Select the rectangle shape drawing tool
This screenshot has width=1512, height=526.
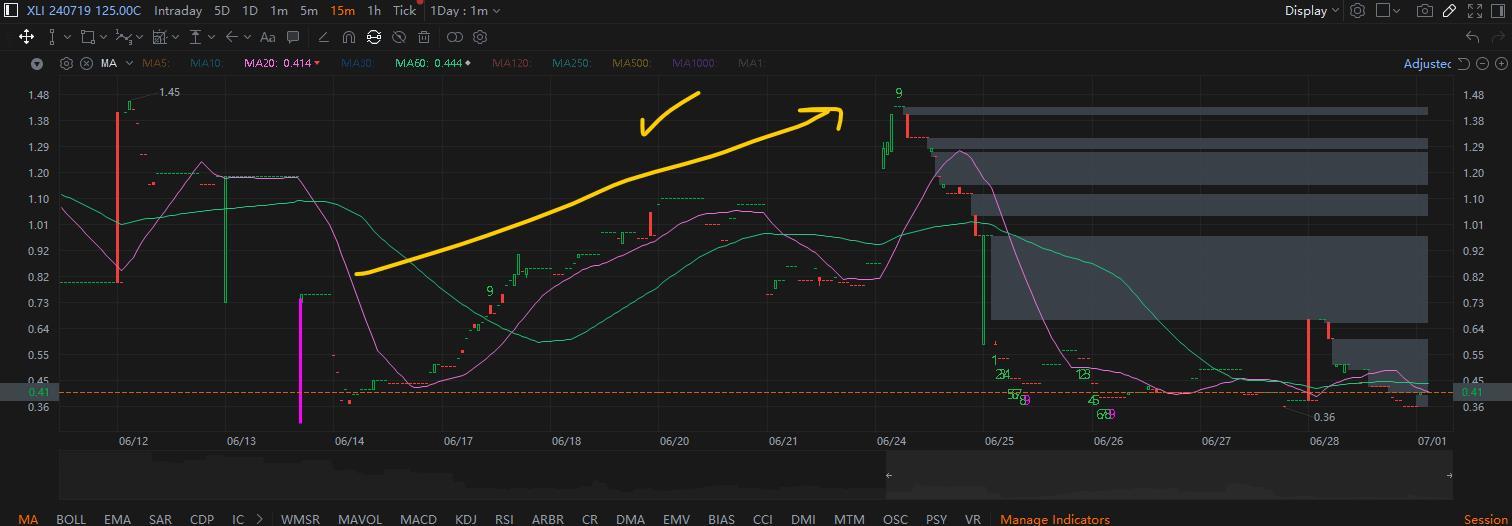(88, 37)
